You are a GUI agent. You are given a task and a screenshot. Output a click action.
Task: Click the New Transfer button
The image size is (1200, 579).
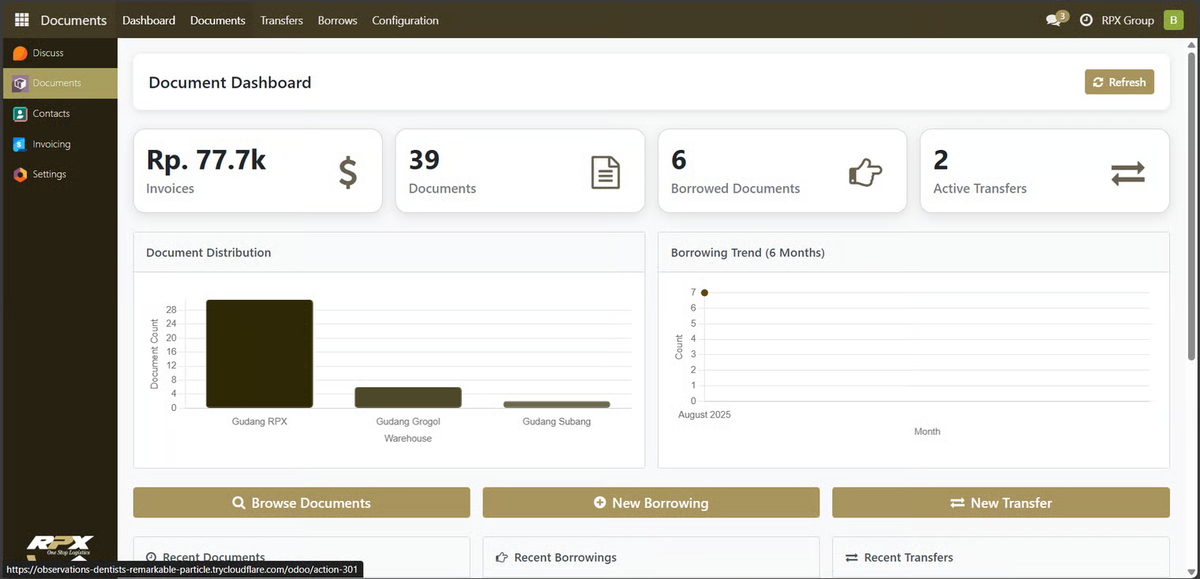1000,503
